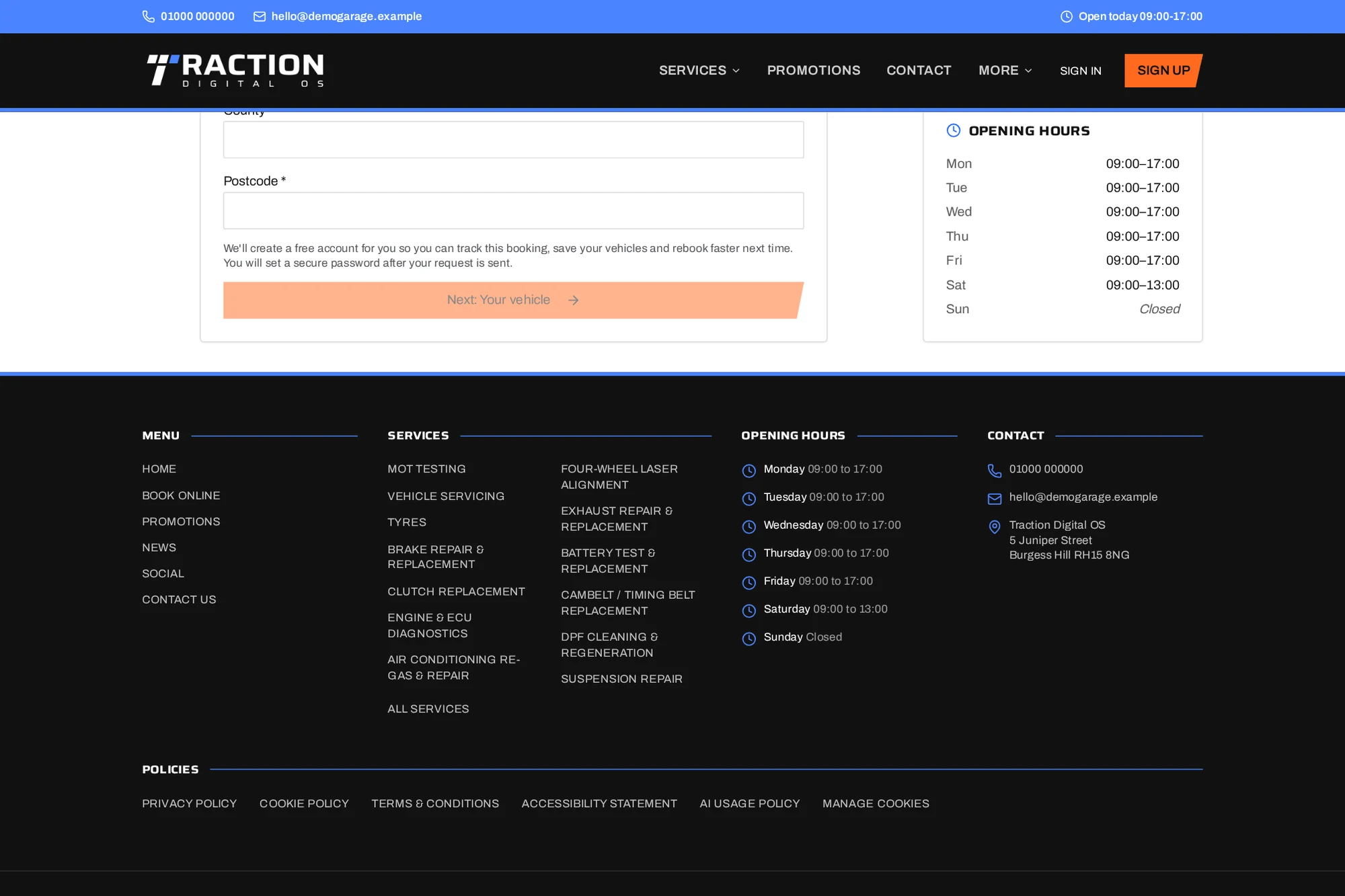The height and width of the screenshot is (896, 1345).
Task: Open Clutch Replacement link
Action: coord(456,592)
